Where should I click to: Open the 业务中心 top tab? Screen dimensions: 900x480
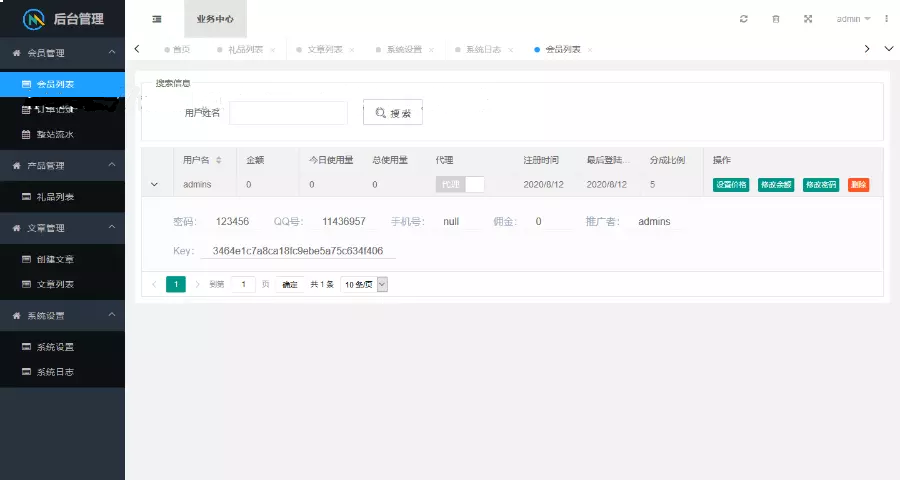[215, 19]
